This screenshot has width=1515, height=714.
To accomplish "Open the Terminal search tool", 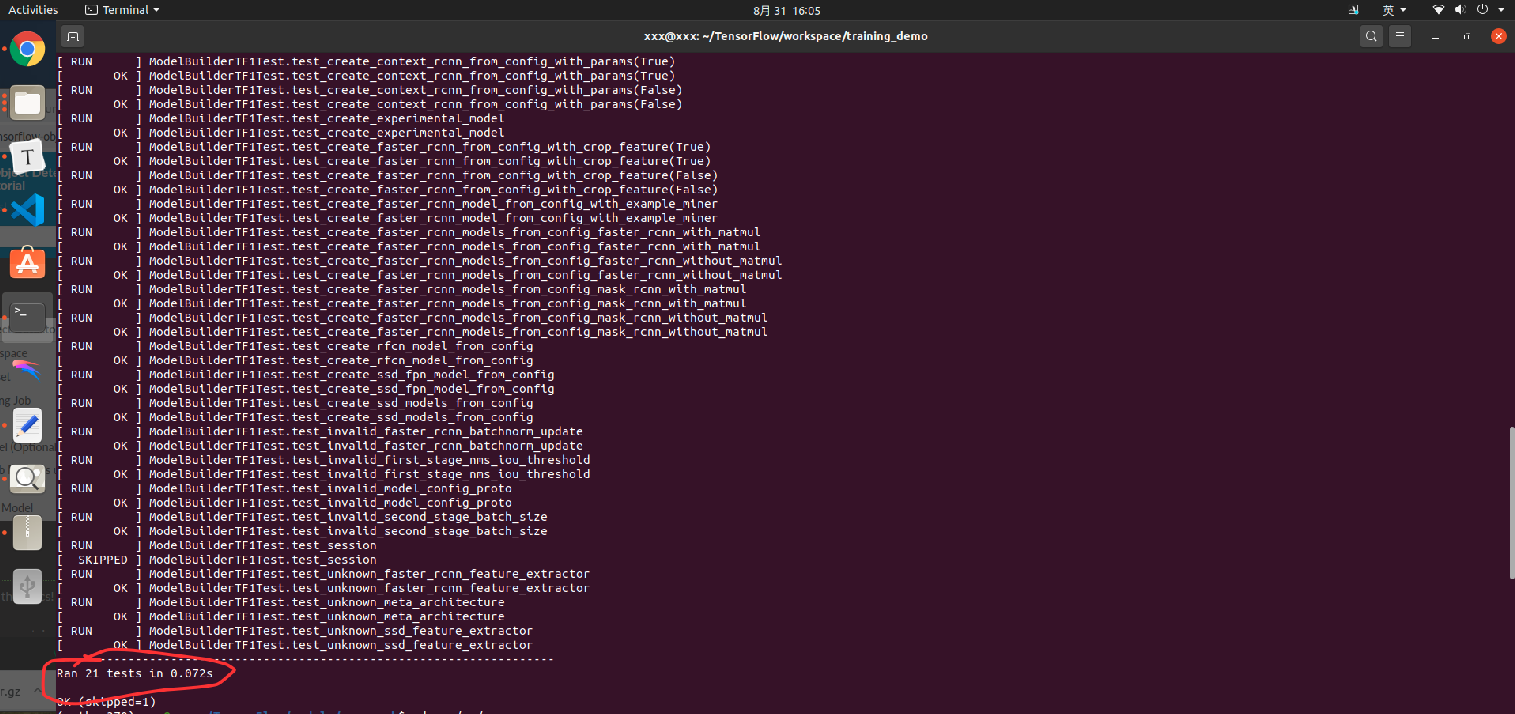I will point(1370,36).
